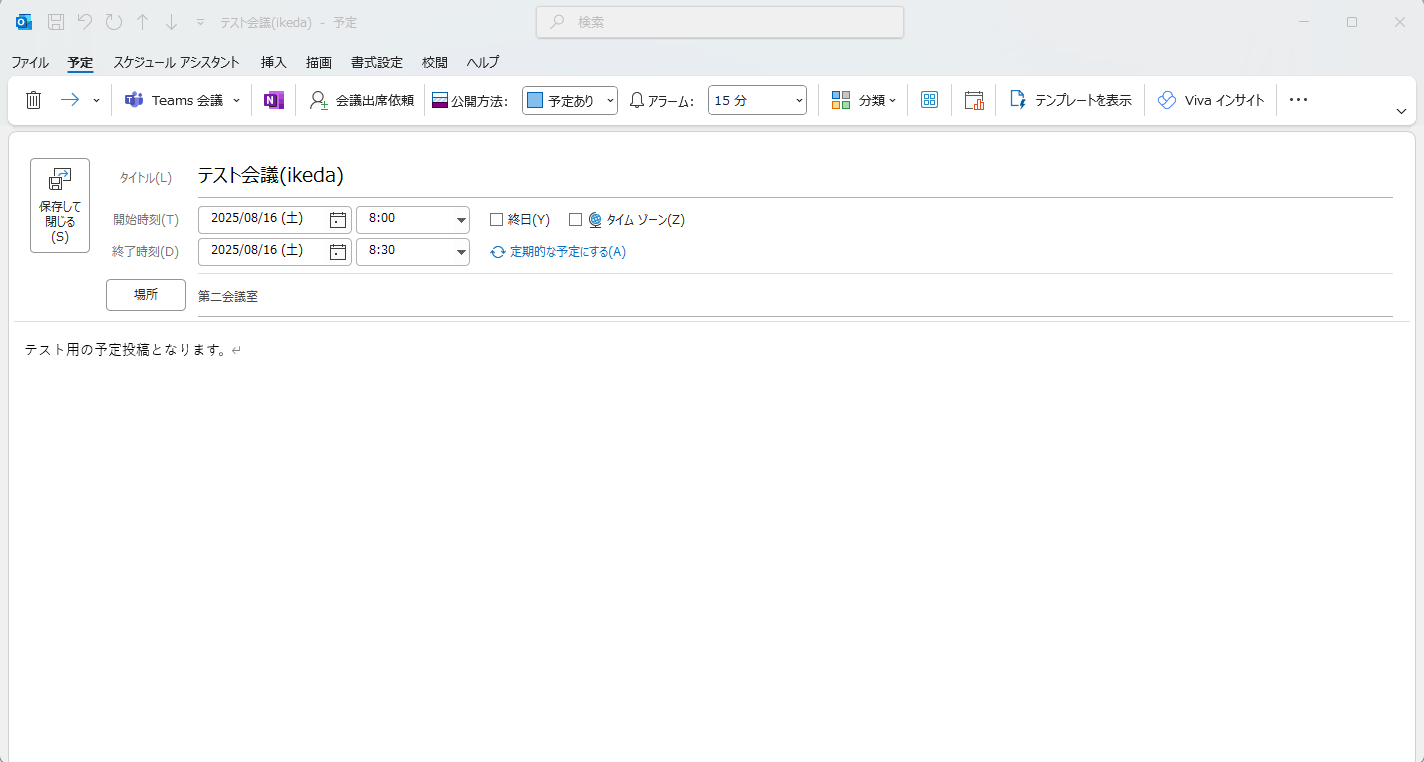Forward the appointment with arrow icon

pyautogui.click(x=70, y=100)
